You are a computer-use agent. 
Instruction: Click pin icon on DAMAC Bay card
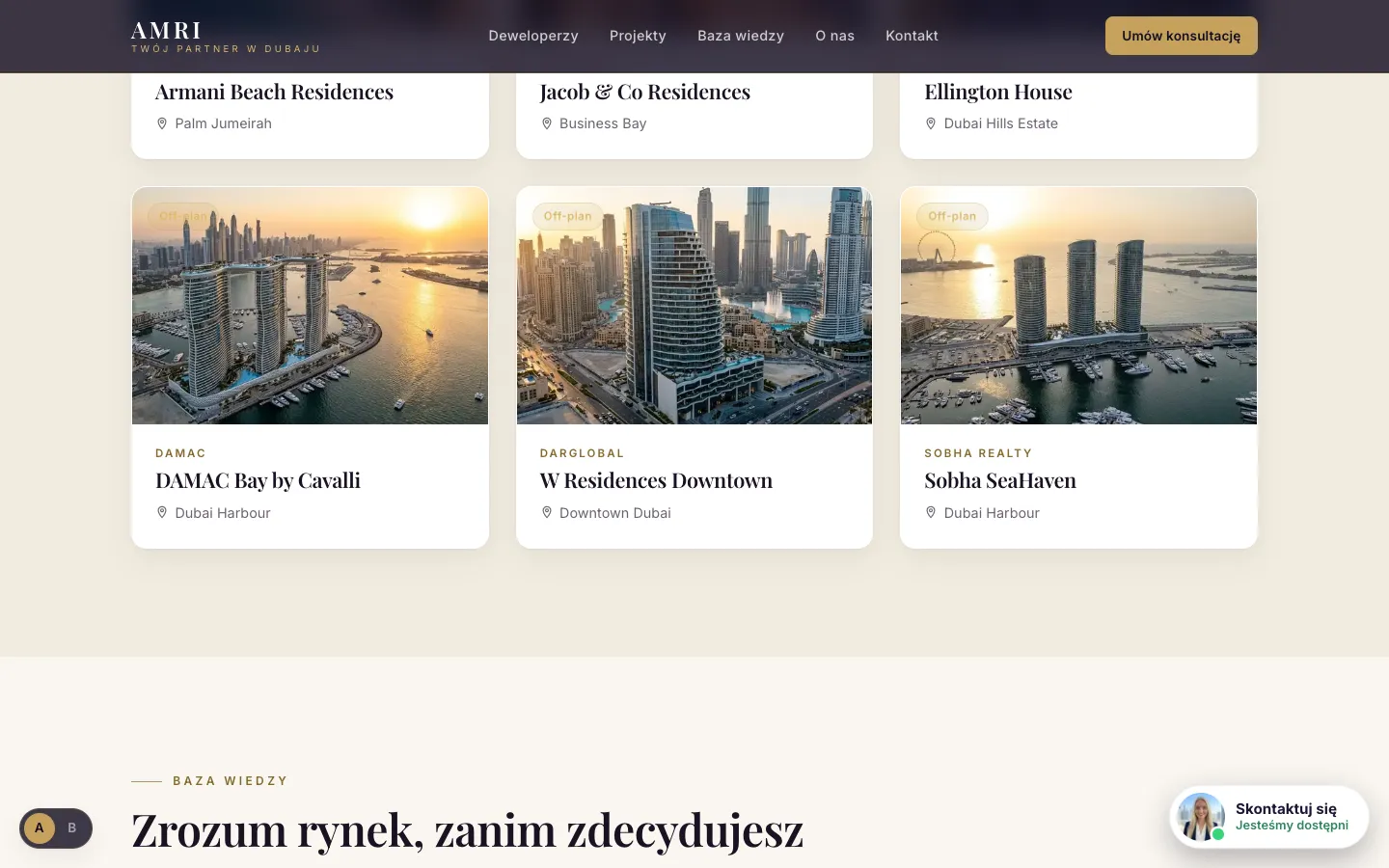tap(162, 513)
